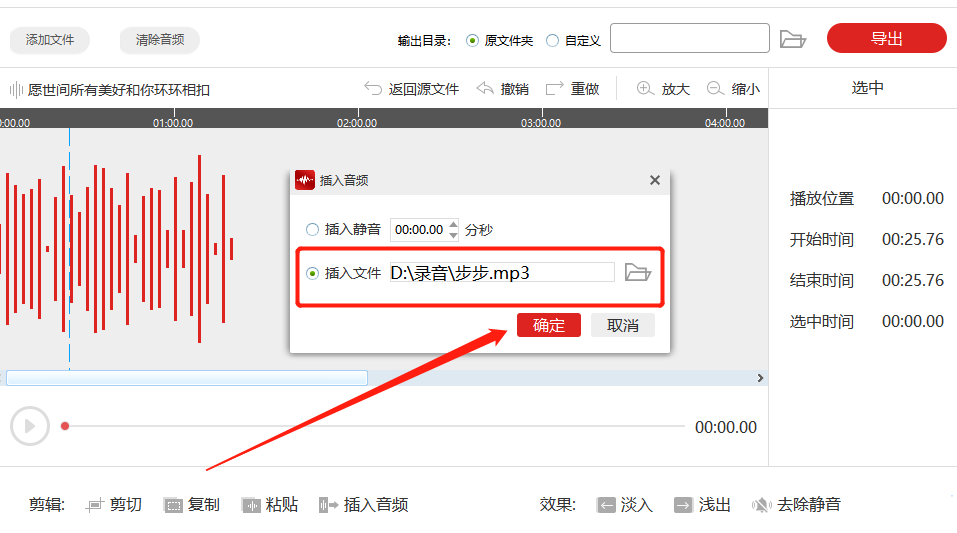This screenshot has height=533, width=957.
Task: Zoom out with 缩小 magnifier icon
Action: (715, 89)
